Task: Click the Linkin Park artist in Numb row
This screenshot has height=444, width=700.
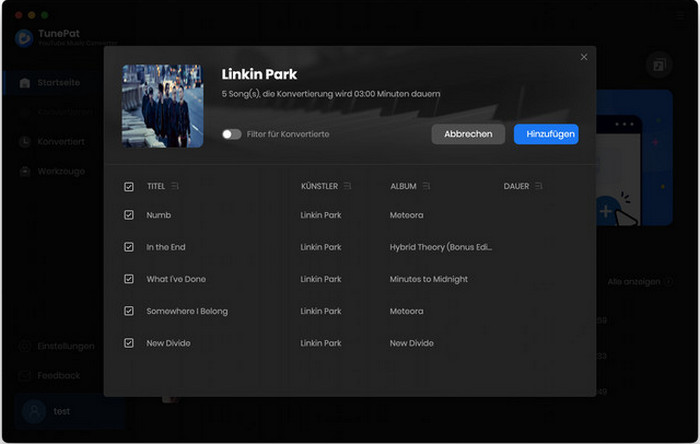Action: click(321, 215)
